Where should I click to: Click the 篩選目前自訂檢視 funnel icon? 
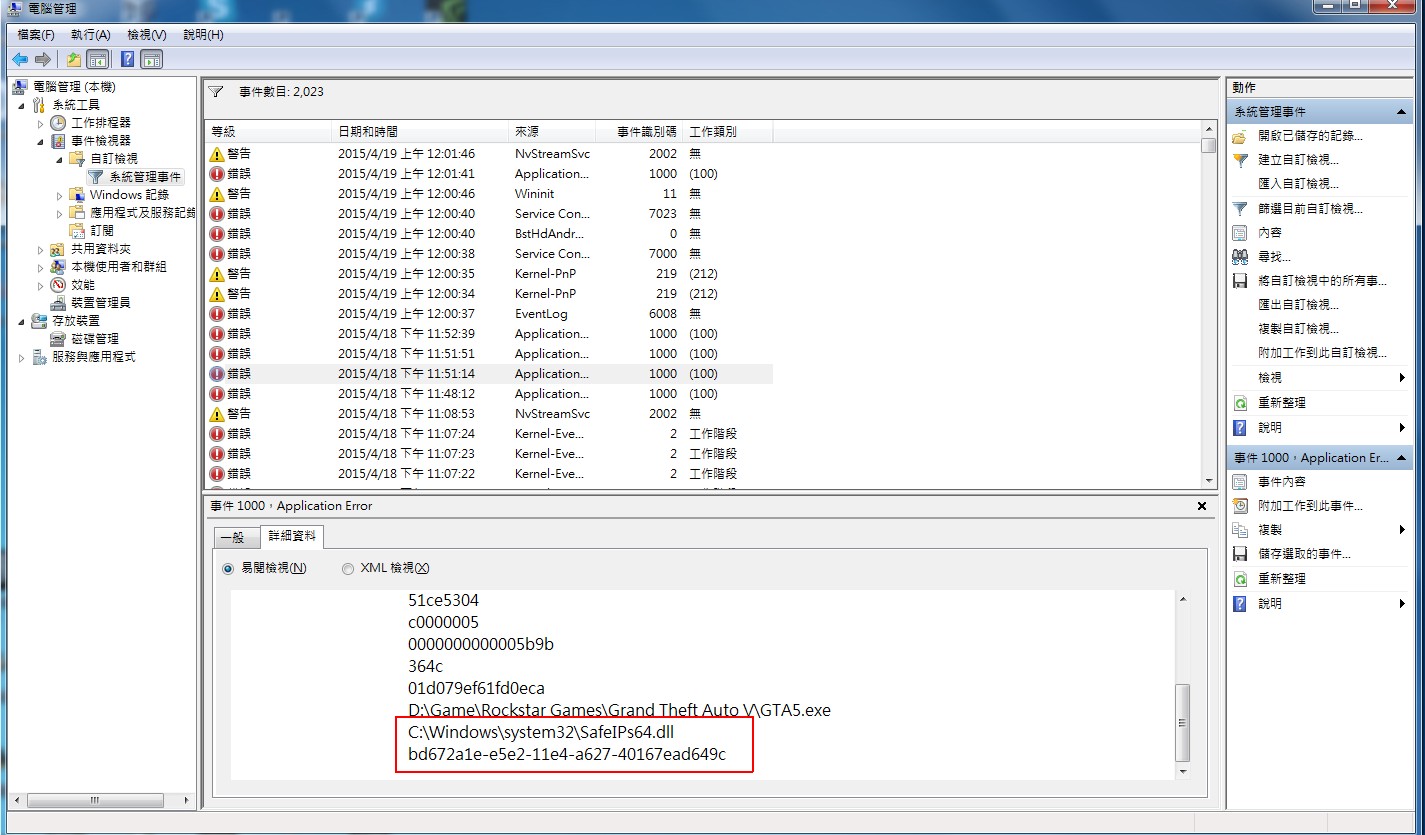tap(1240, 209)
